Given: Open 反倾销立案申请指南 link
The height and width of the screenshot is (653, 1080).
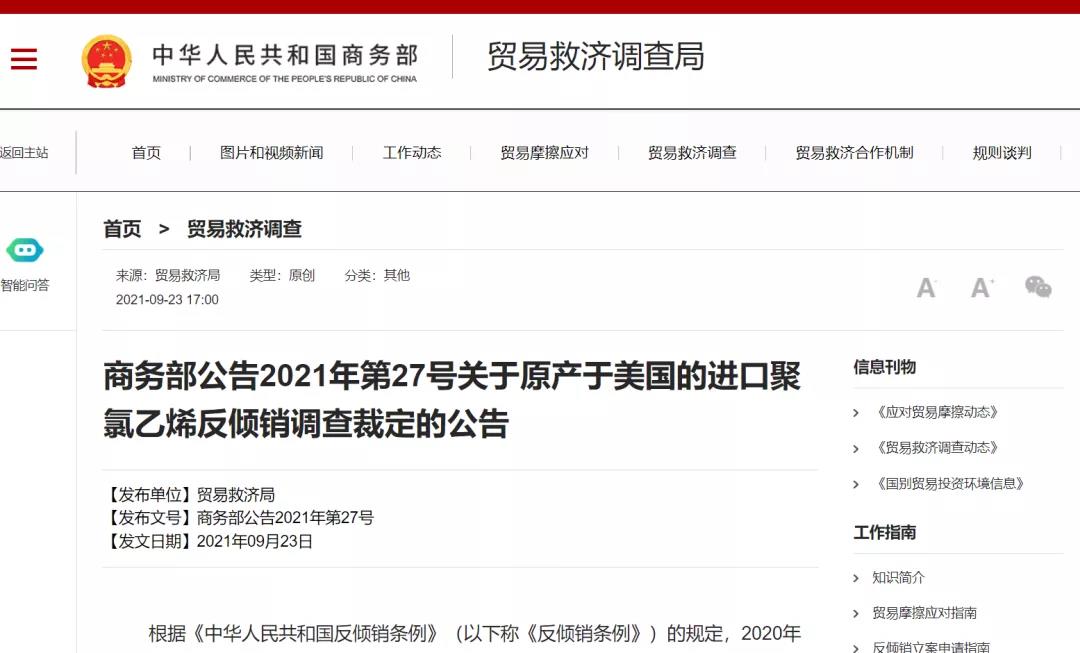Looking at the screenshot, I should (x=931, y=647).
